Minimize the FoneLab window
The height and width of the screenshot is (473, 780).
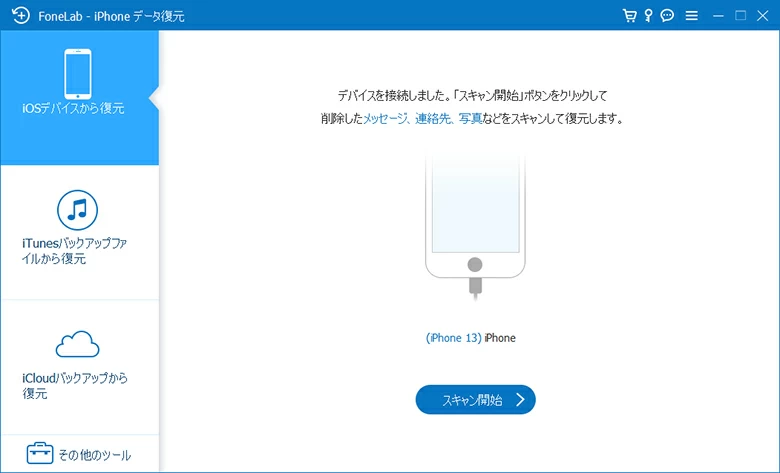point(719,16)
